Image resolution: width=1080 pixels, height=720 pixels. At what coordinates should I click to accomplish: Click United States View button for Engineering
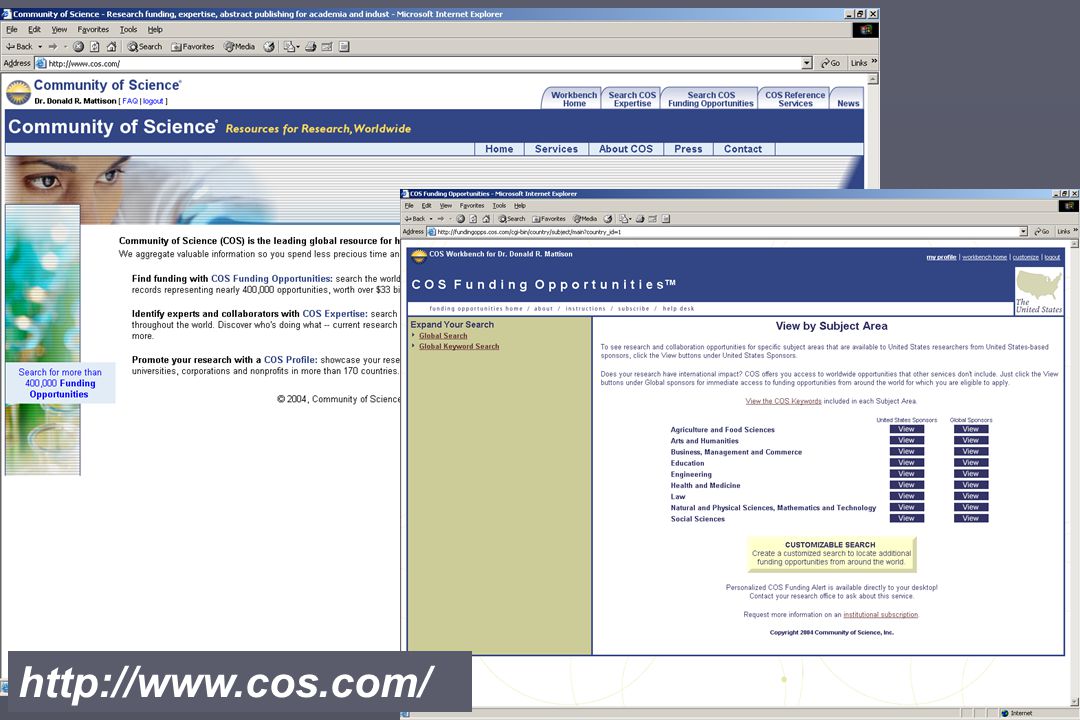click(906, 474)
